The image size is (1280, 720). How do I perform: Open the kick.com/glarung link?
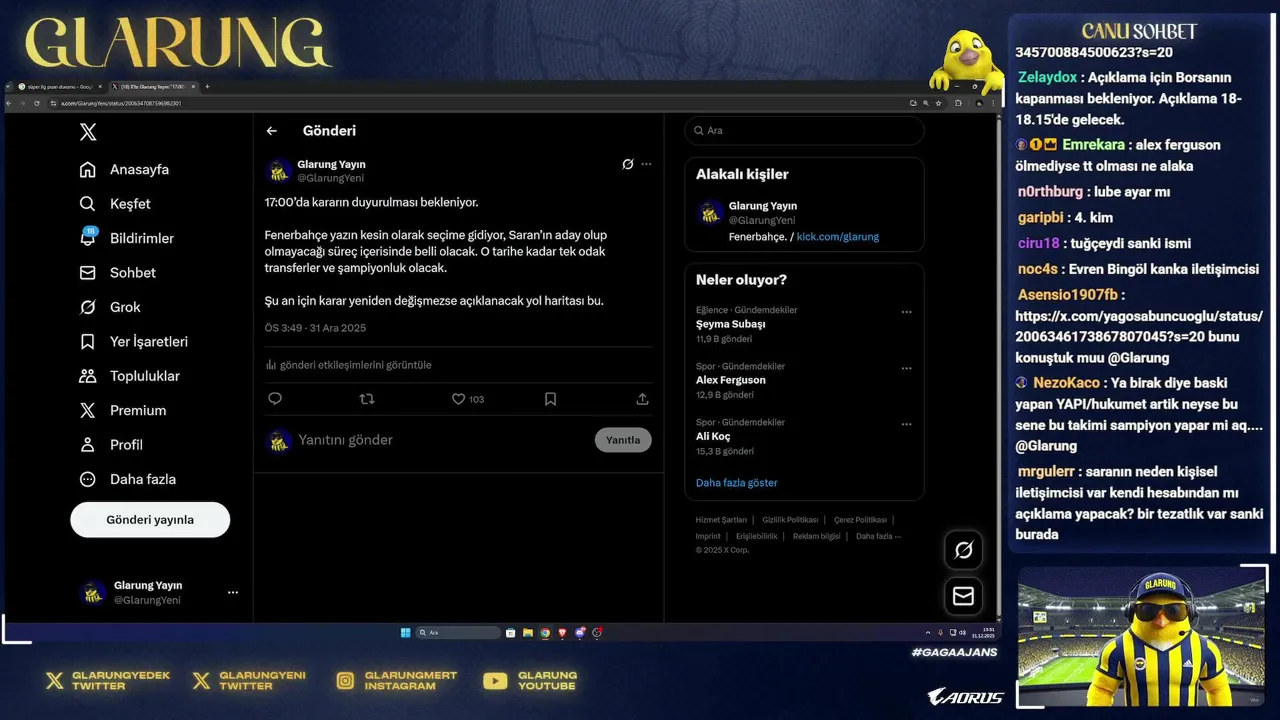838,237
